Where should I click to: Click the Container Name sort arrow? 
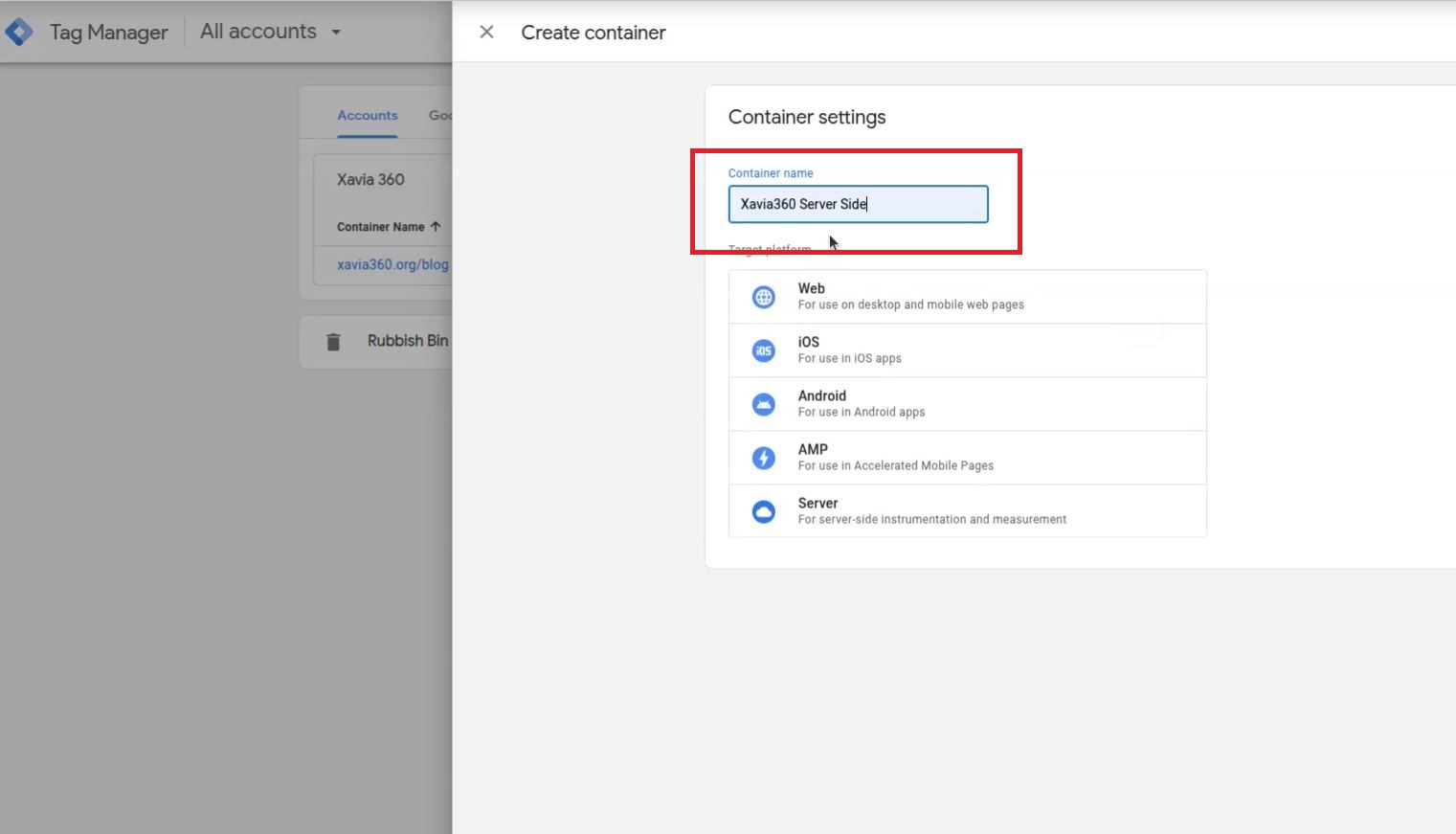(x=436, y=227)
